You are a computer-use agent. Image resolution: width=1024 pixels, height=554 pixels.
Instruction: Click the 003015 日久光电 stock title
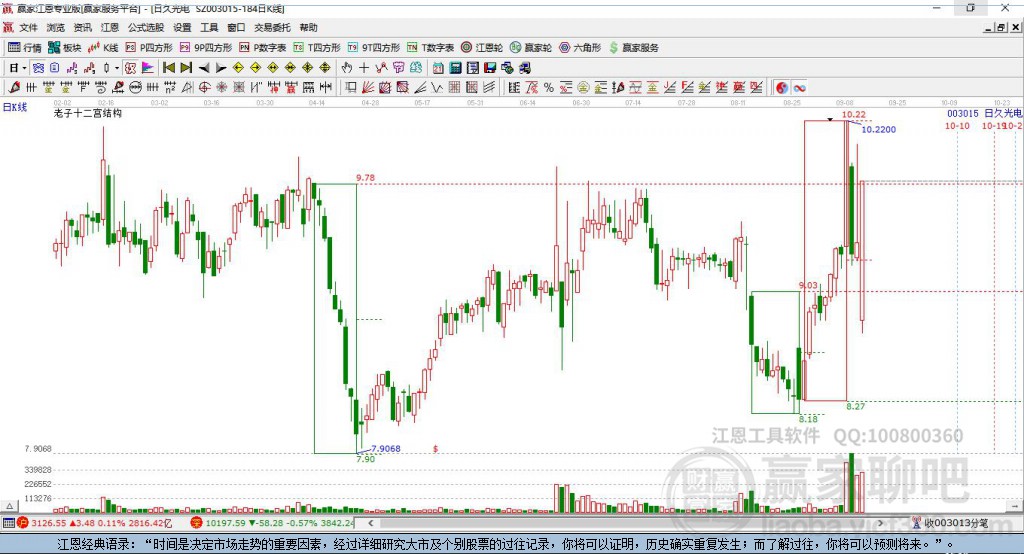click(x=985, y=113)
